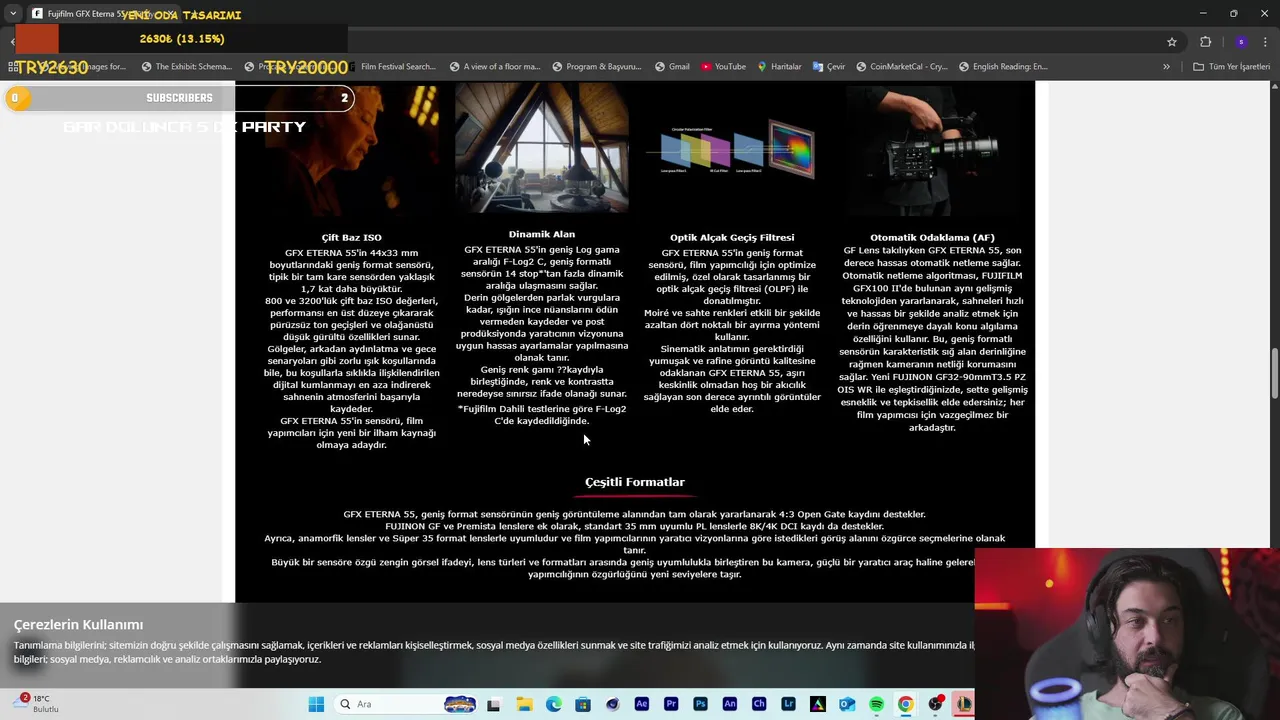Open The Exhibit: Schema bookmark
1280x720 pixels.
click(187, 67)
